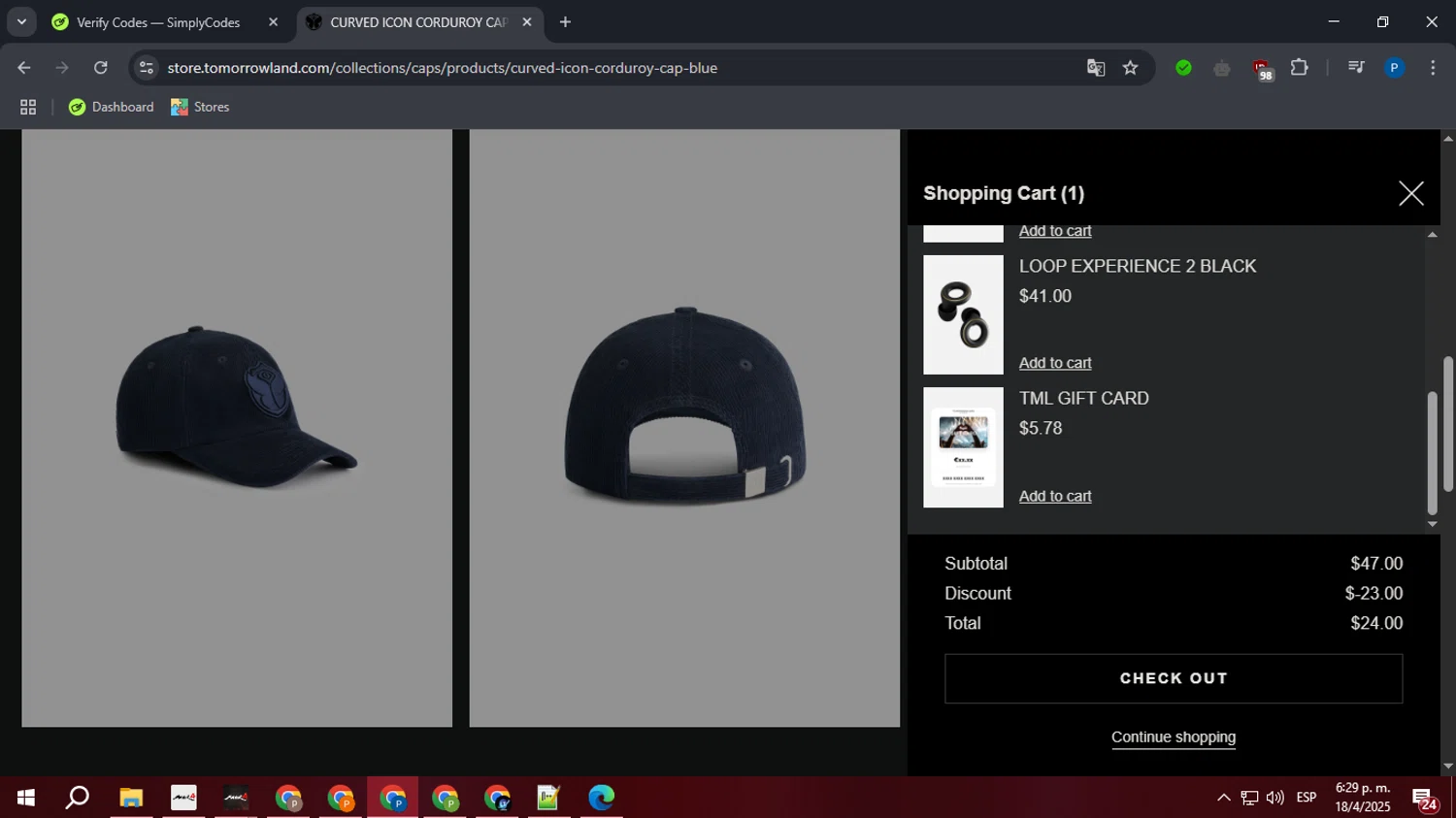Click the cart scrollbar up arrow
Viewport: 1456px width, 818px height.
(1432, 234)
